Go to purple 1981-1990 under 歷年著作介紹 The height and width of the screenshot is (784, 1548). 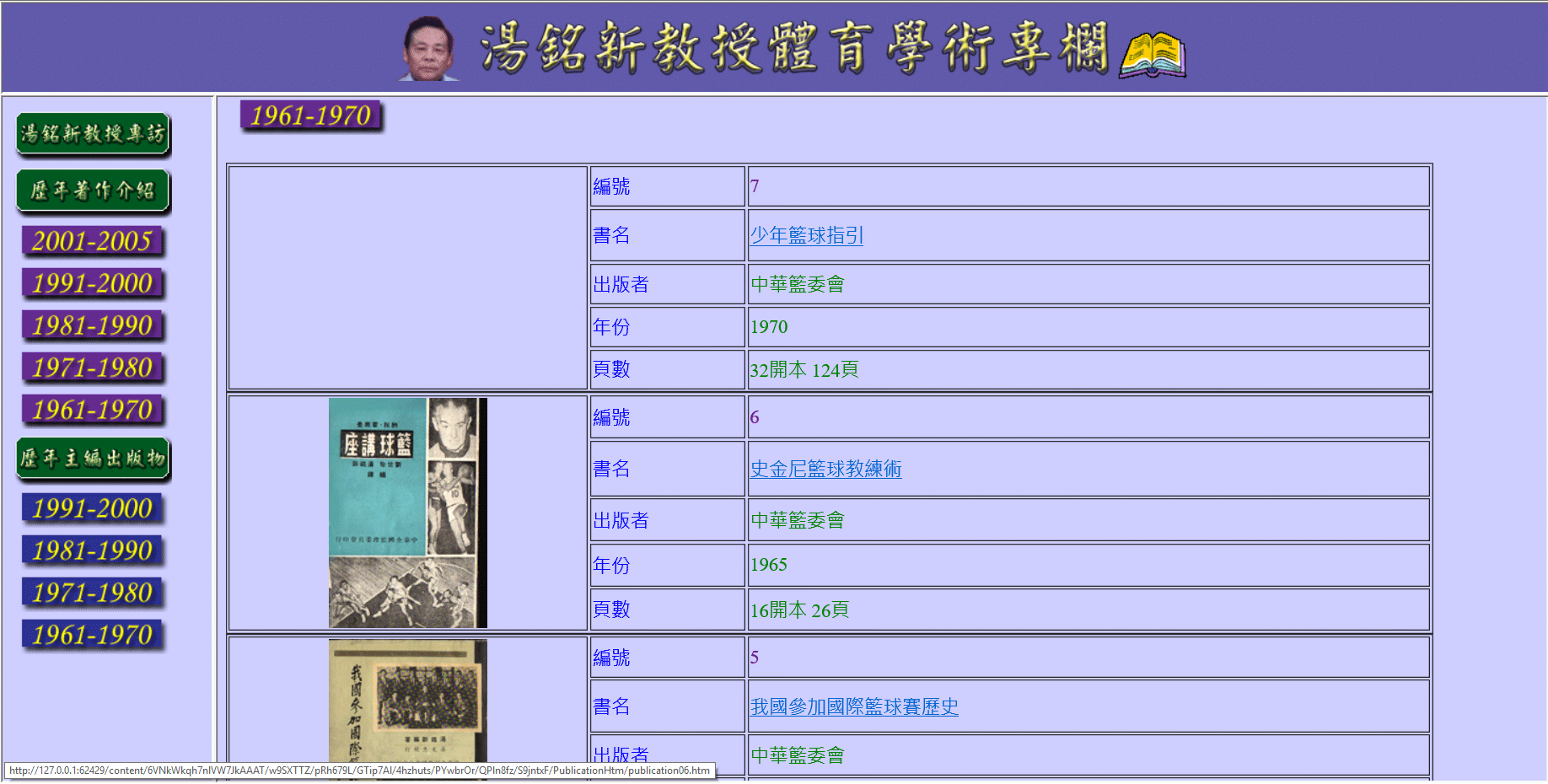(93, 325)
